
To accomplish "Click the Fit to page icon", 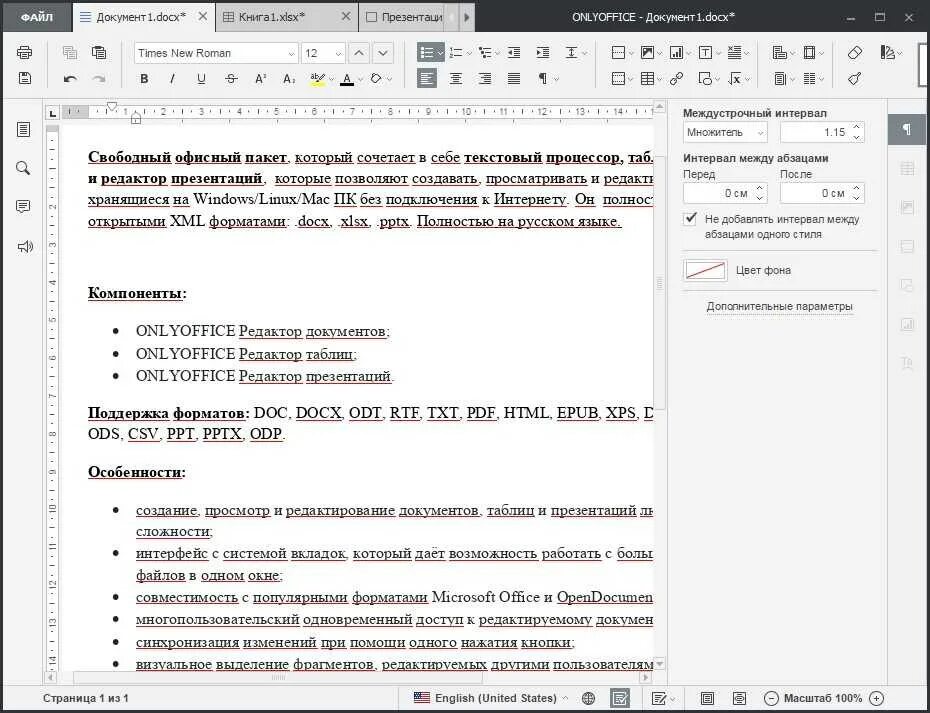I will click(x=707, y=698).
